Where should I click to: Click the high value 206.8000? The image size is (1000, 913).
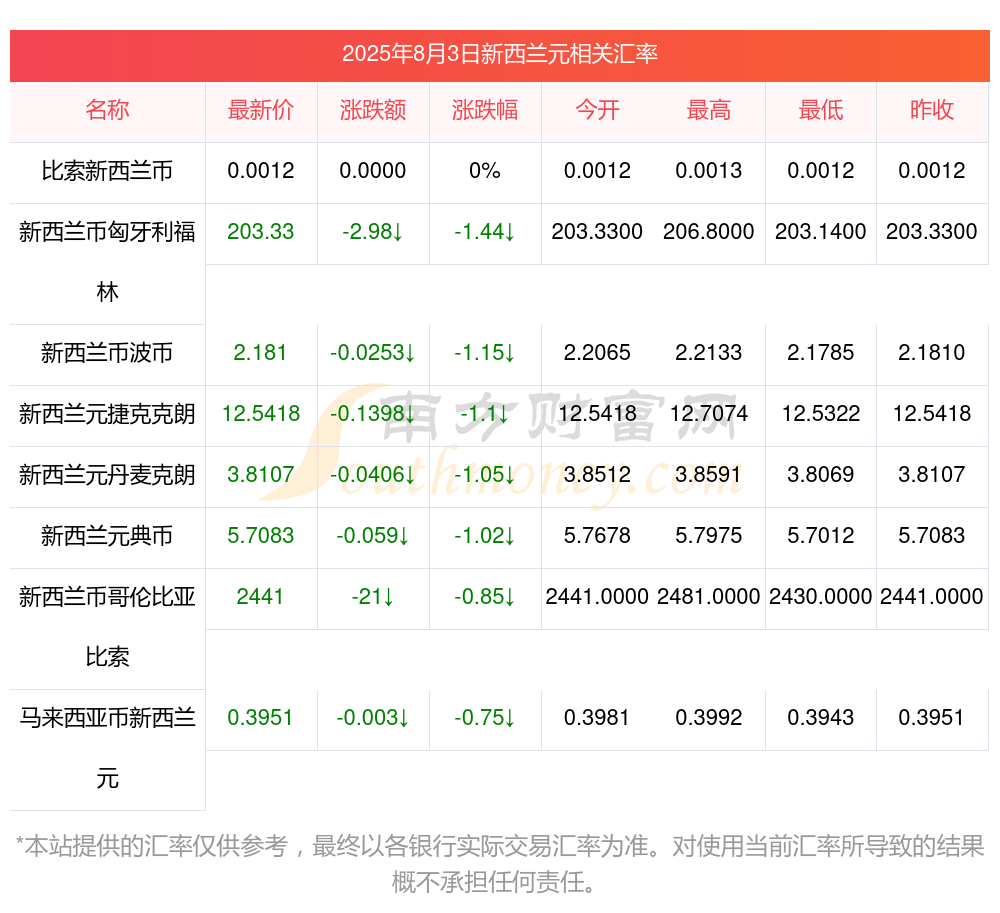709,231
